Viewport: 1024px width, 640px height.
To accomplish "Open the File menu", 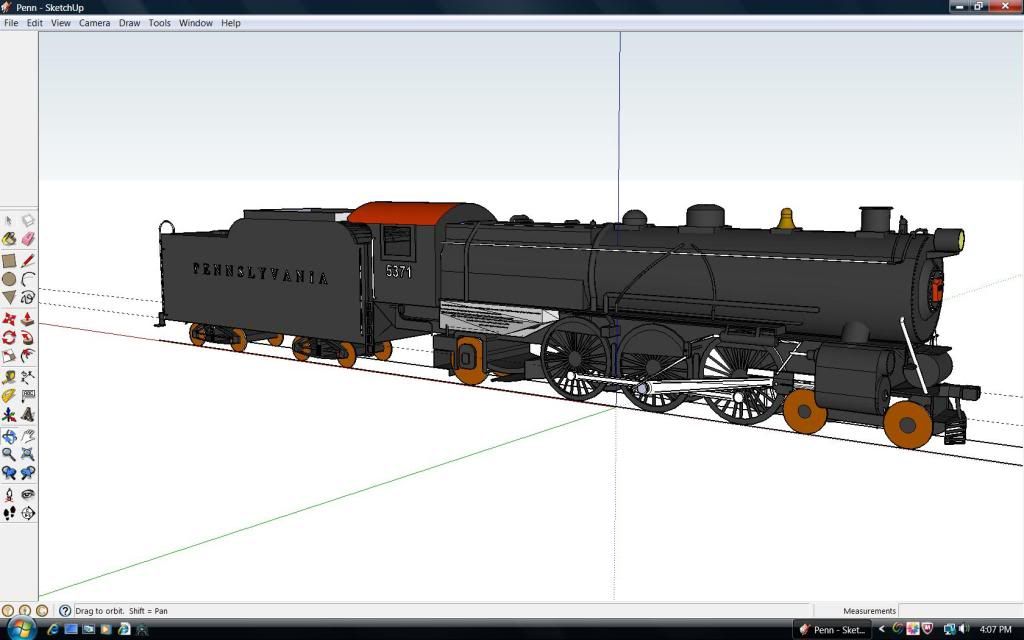I will tap(11, 23).
